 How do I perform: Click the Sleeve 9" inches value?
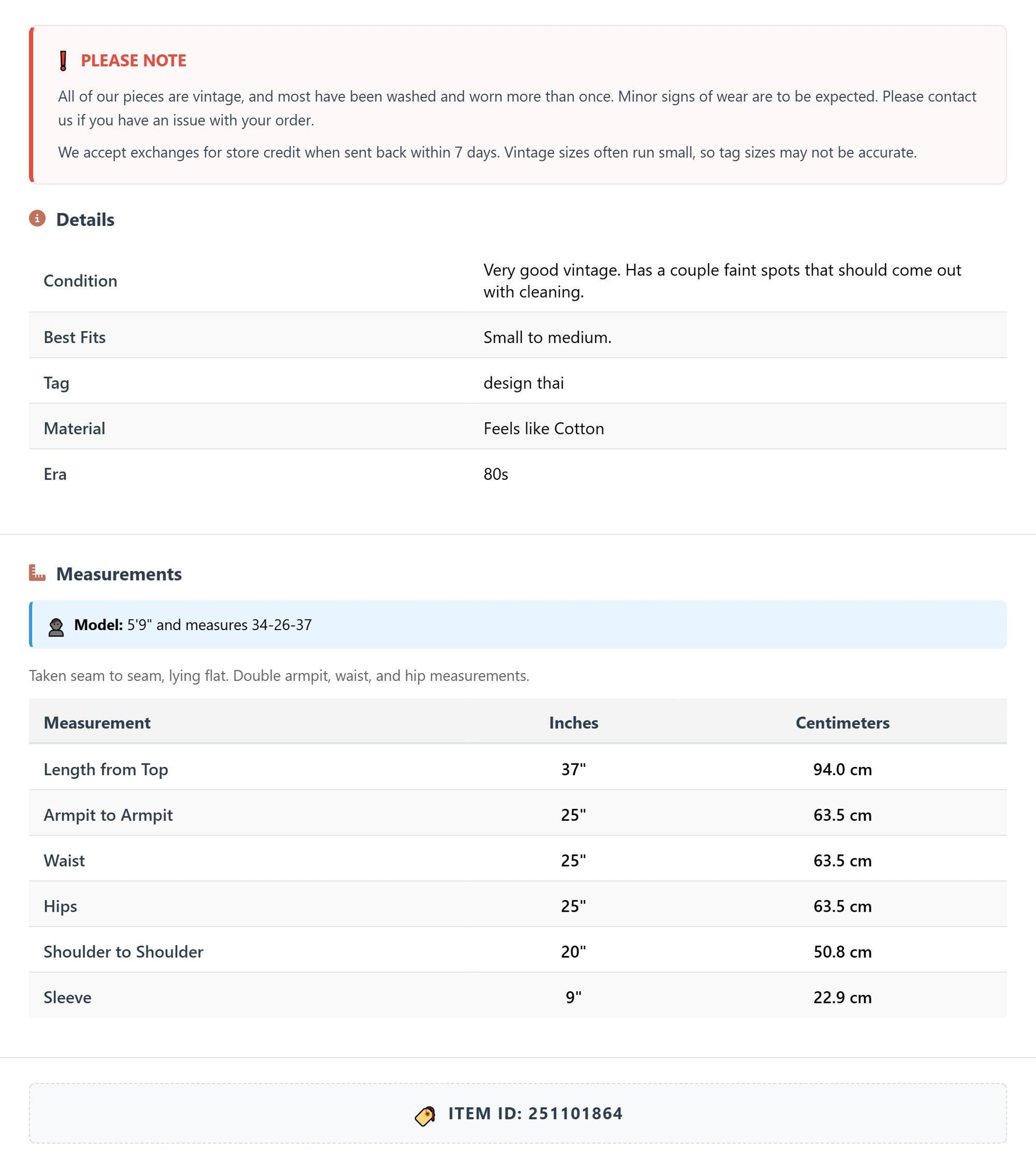click(x=573, y=998)
